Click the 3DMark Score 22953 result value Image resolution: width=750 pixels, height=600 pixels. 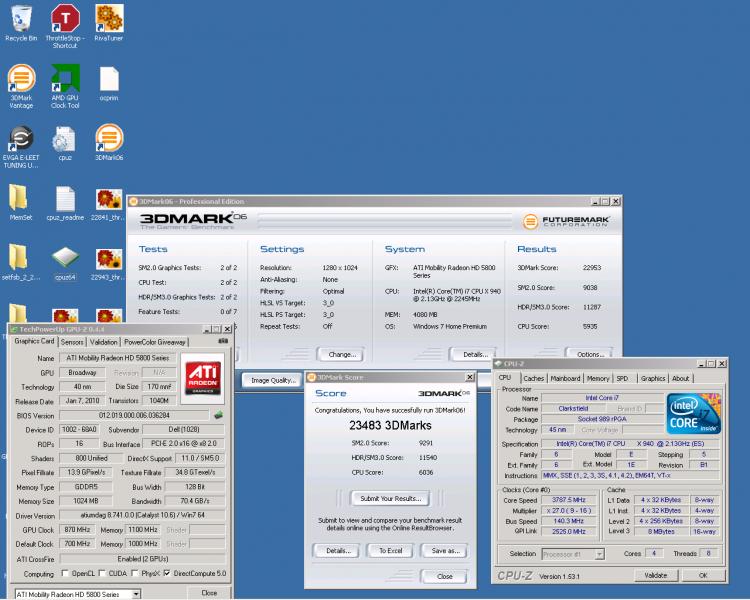[x=592, y=267]
